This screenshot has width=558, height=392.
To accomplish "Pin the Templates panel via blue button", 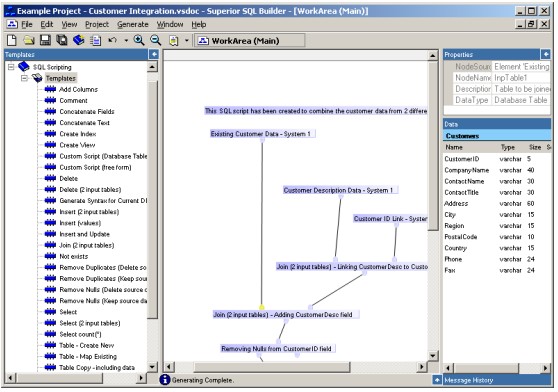I will (154, 54).
